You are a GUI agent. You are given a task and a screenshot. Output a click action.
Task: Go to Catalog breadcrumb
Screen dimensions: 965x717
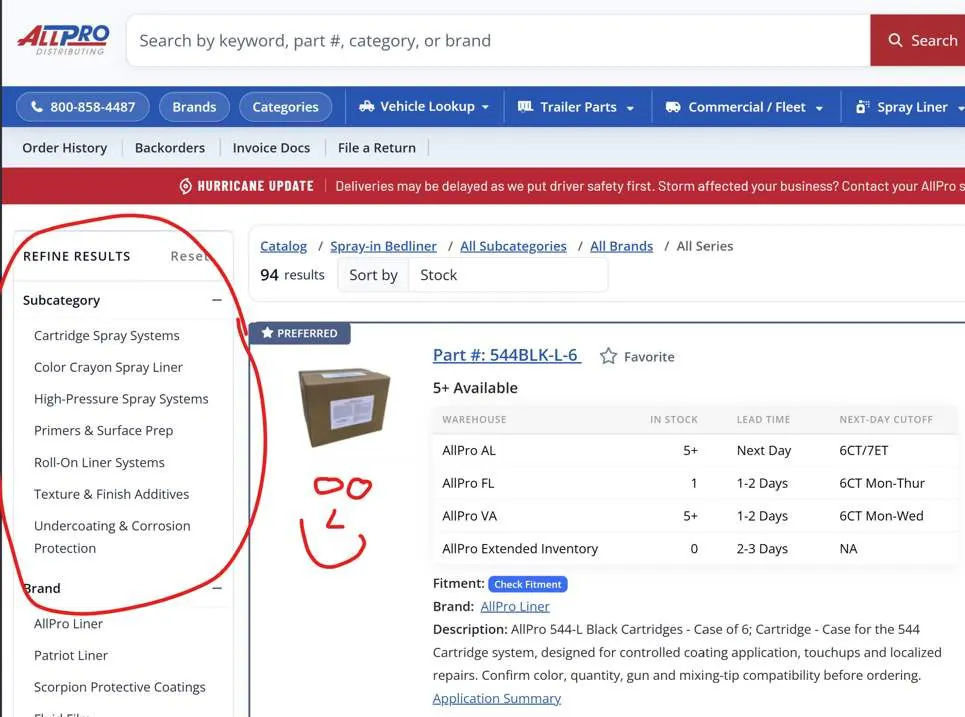tap(283, 246)
